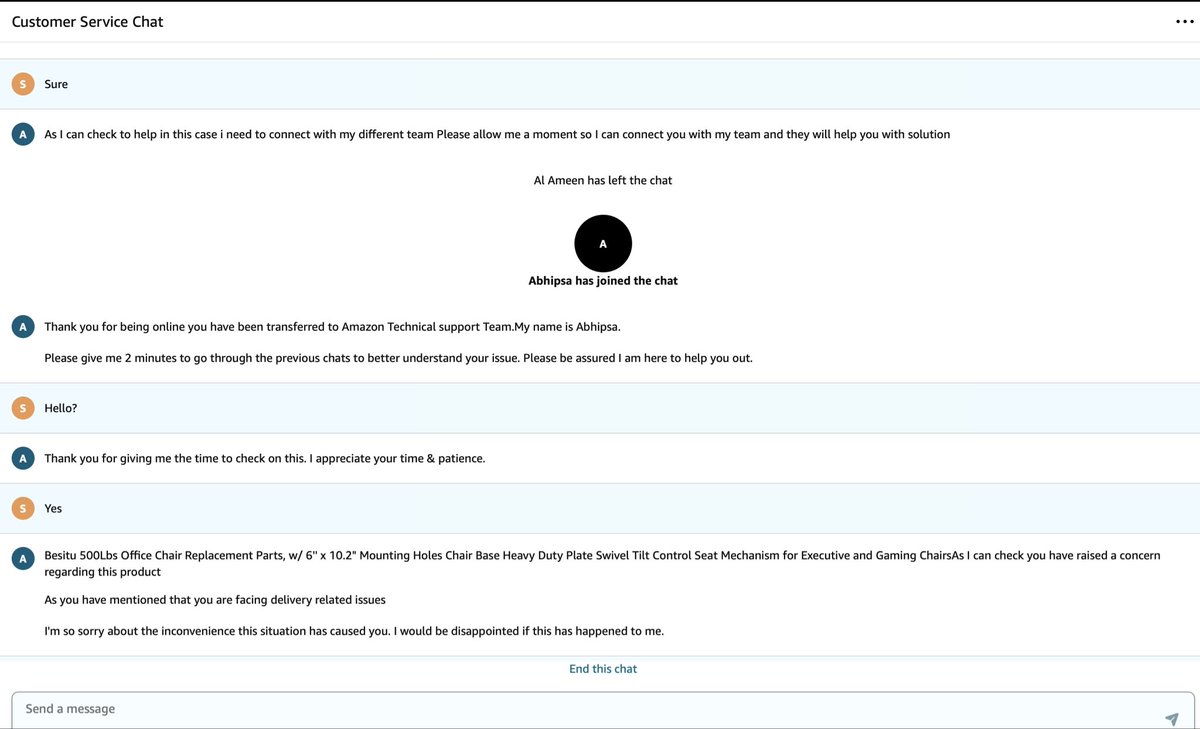Screen dimensions: 1200x729
Task: Click the paper-plane send message icon
Action: click(1171, 719)
